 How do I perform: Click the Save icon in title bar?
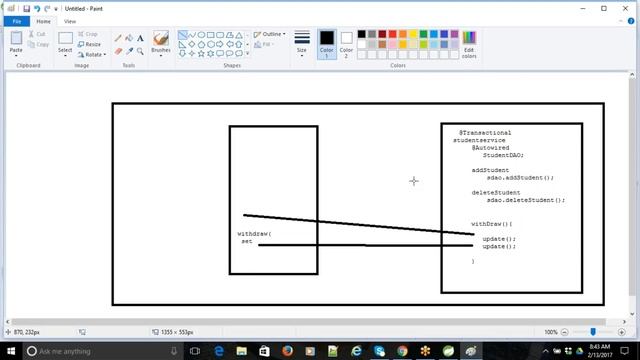tap(27, 9)
